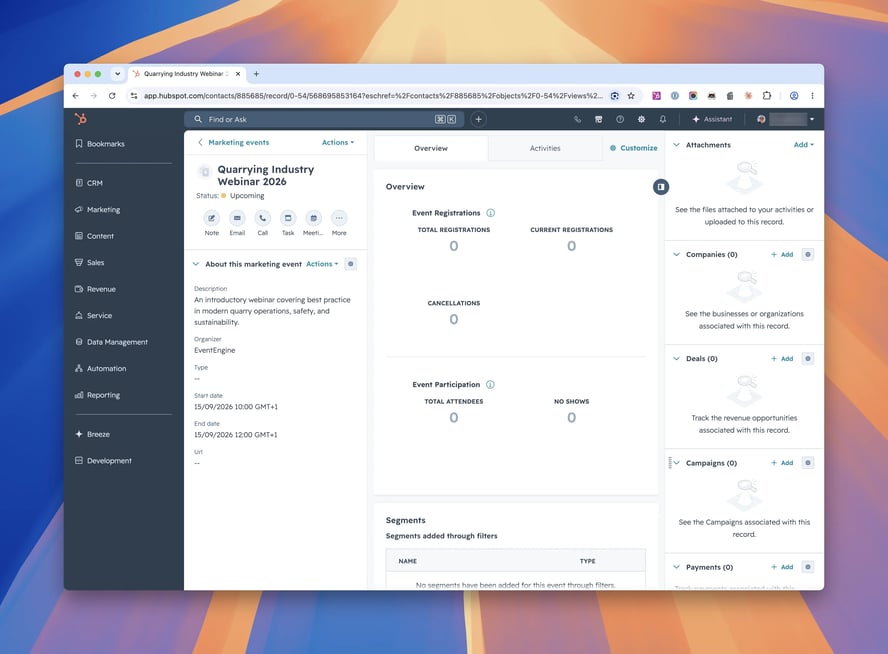888x654 pixels.
Task: Switch to the Activities tab
Action: pyautogui.click(x=545, y=148)
